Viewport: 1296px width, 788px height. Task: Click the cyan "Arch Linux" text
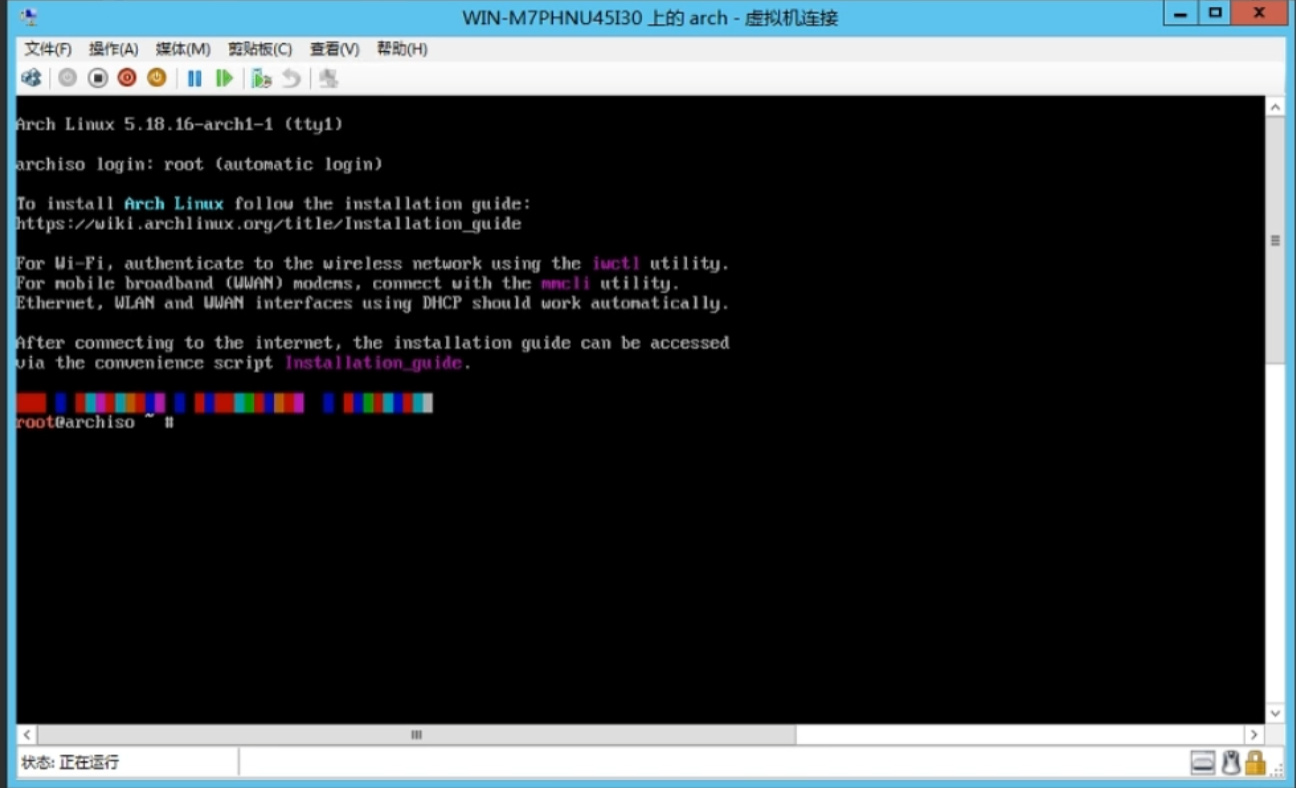[174, 204]
